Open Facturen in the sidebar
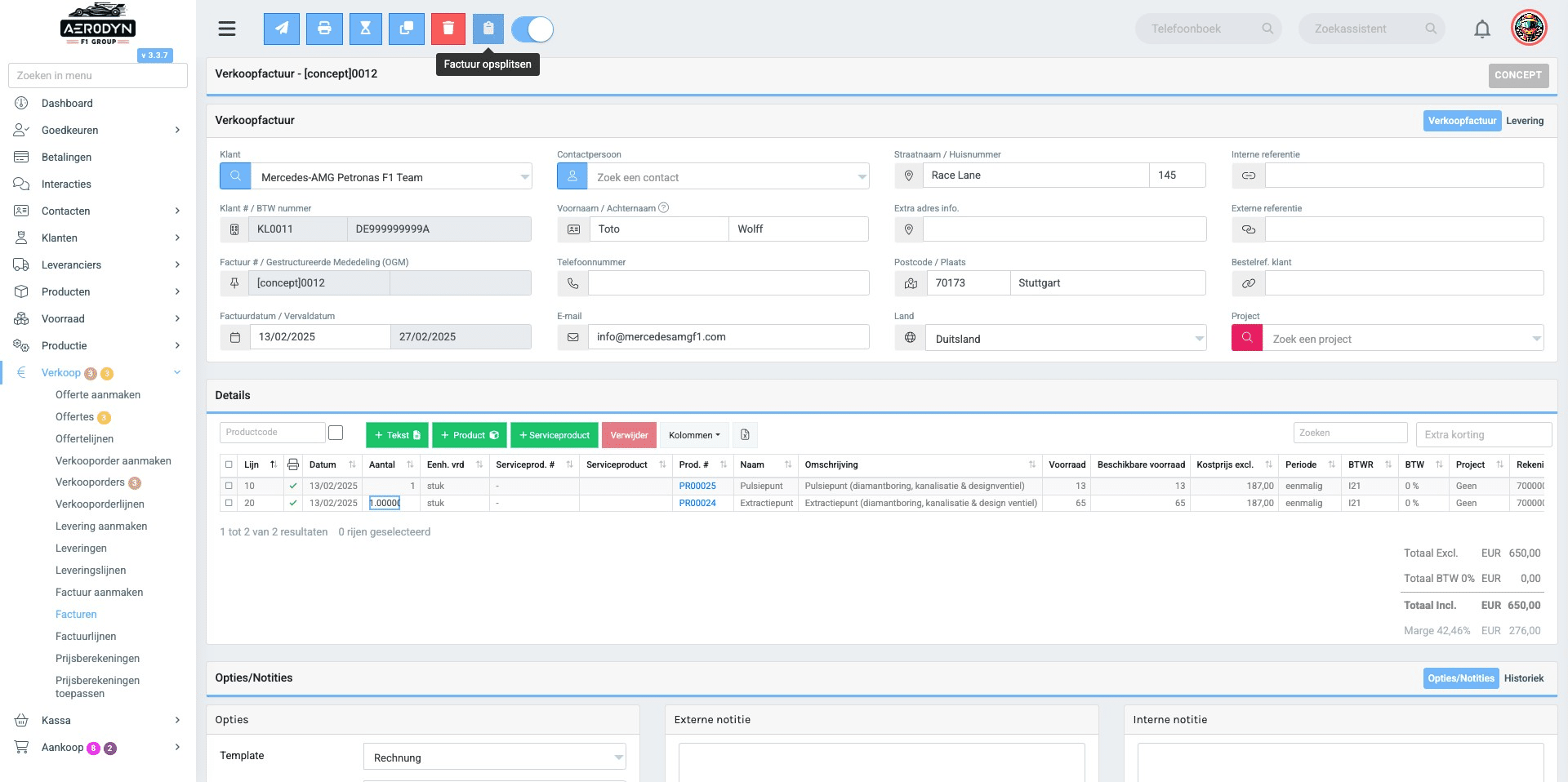The image size is (1568, 782). coord(76,614)
